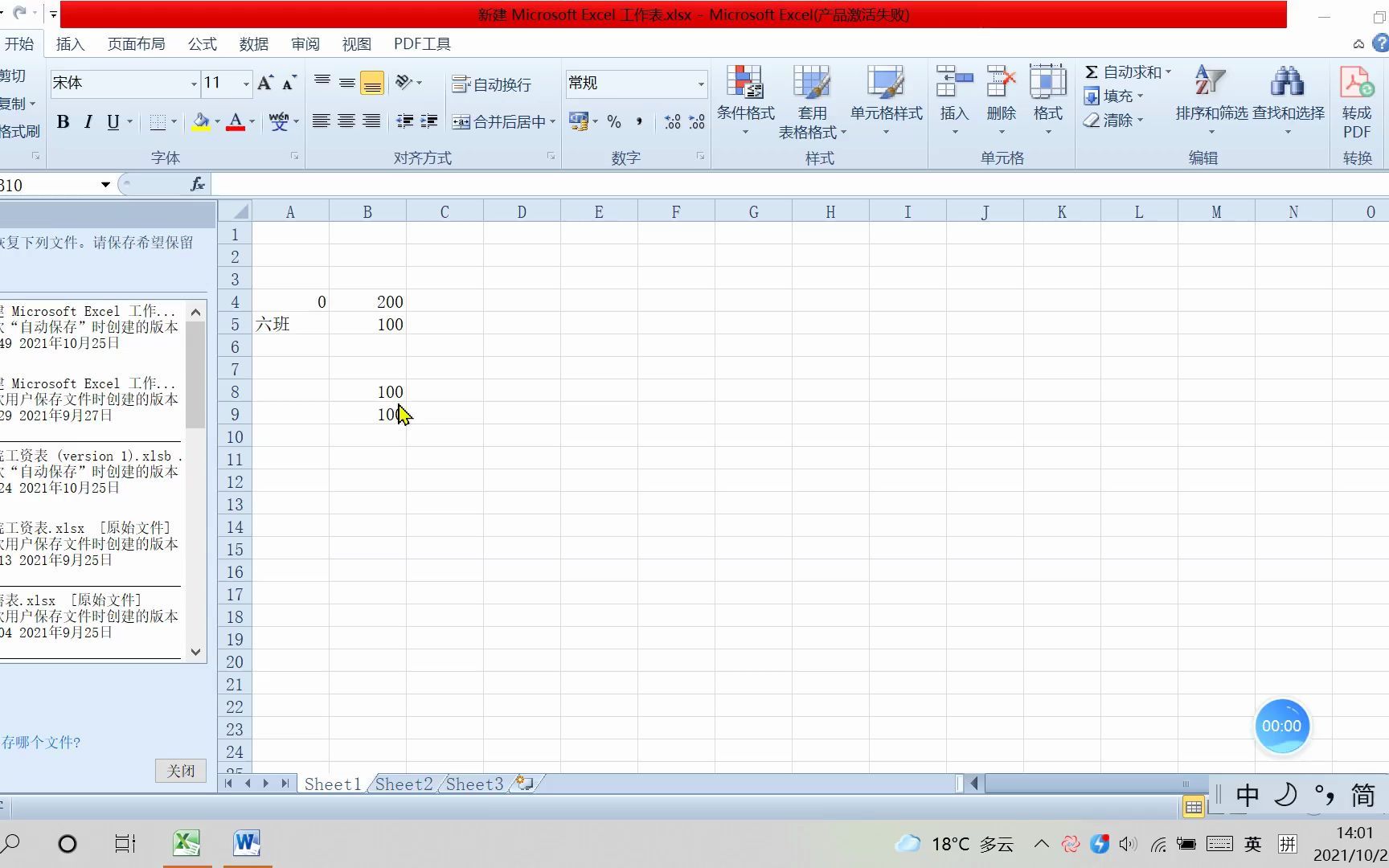Switch to the 公式 ribbon tab
Image resolution: width=1389 pixels, height=868 pixels.
[x=201, y=44]
